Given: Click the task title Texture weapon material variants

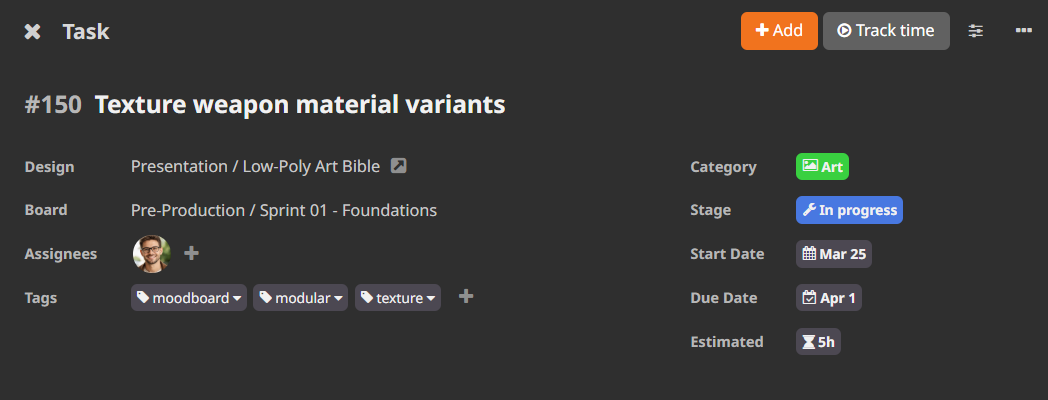Looking at the screenshot, I should (300, 104).
